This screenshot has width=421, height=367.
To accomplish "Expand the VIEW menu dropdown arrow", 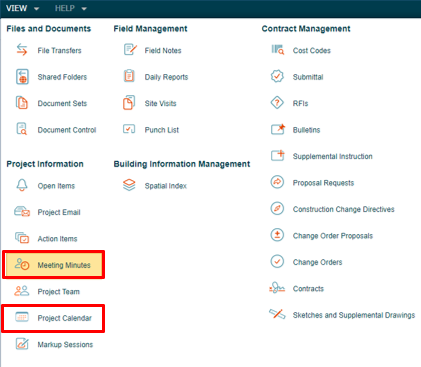I will pyautogui.click(x=36, y=9).
